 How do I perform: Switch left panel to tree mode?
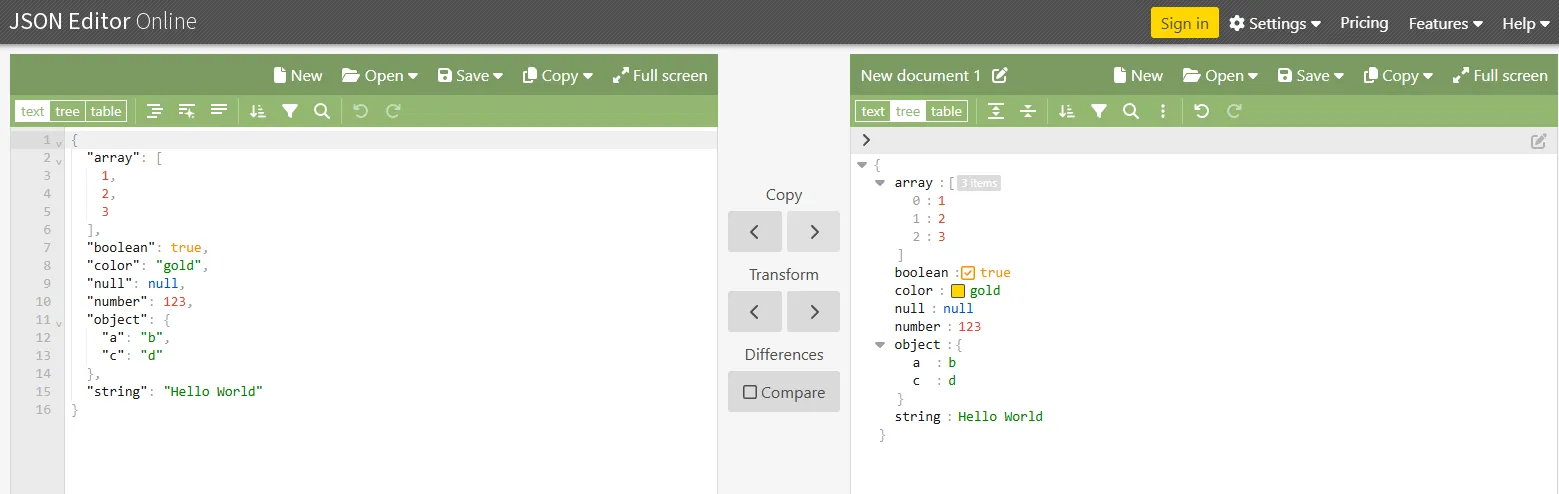(x=67, y=111)
